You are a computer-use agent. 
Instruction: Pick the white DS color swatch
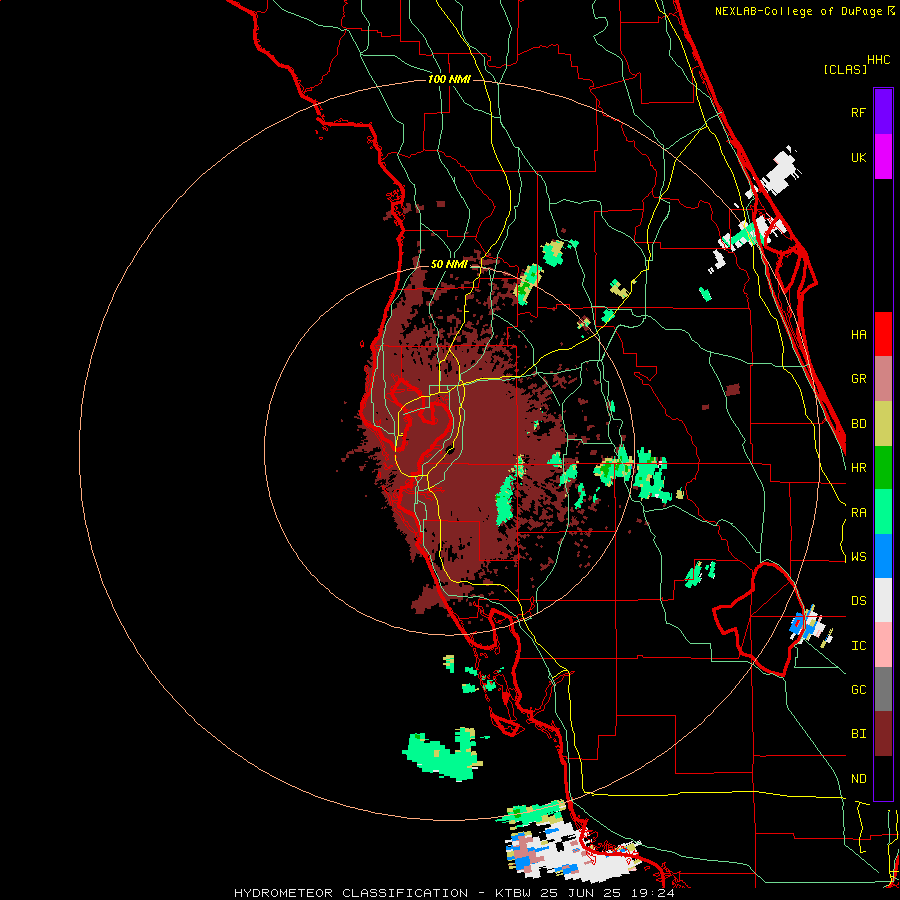(883, 600)
